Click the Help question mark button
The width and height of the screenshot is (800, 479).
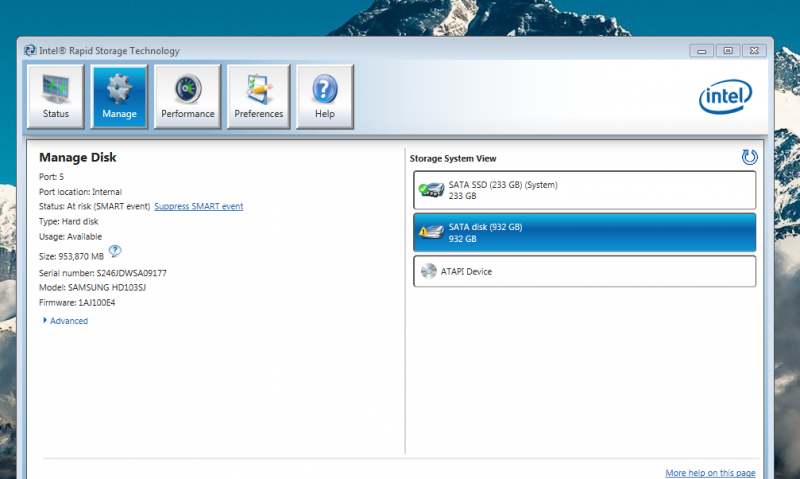[x=325, y=97]
